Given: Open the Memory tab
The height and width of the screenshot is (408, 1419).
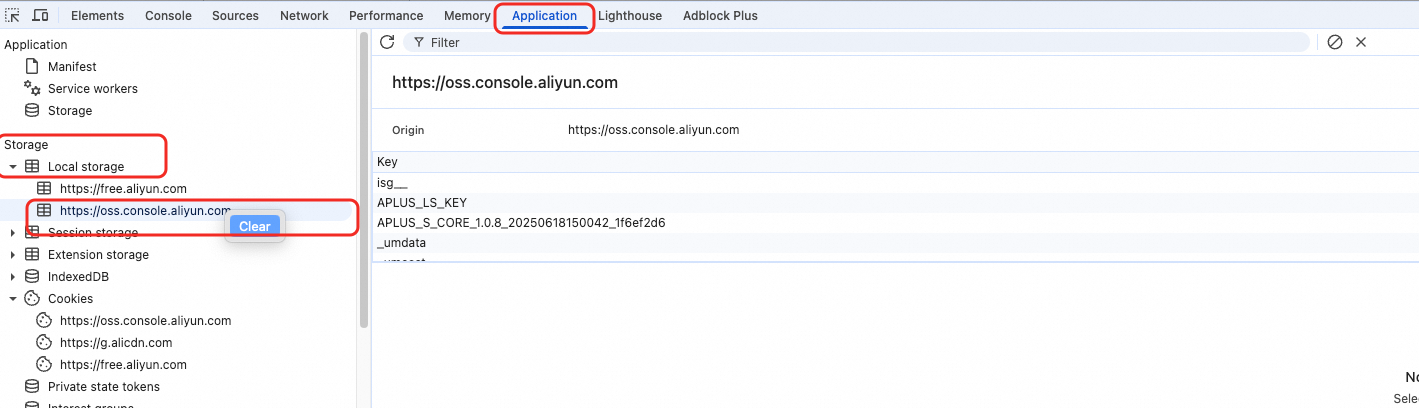Looking at the screenshot, I should point(467,16).
